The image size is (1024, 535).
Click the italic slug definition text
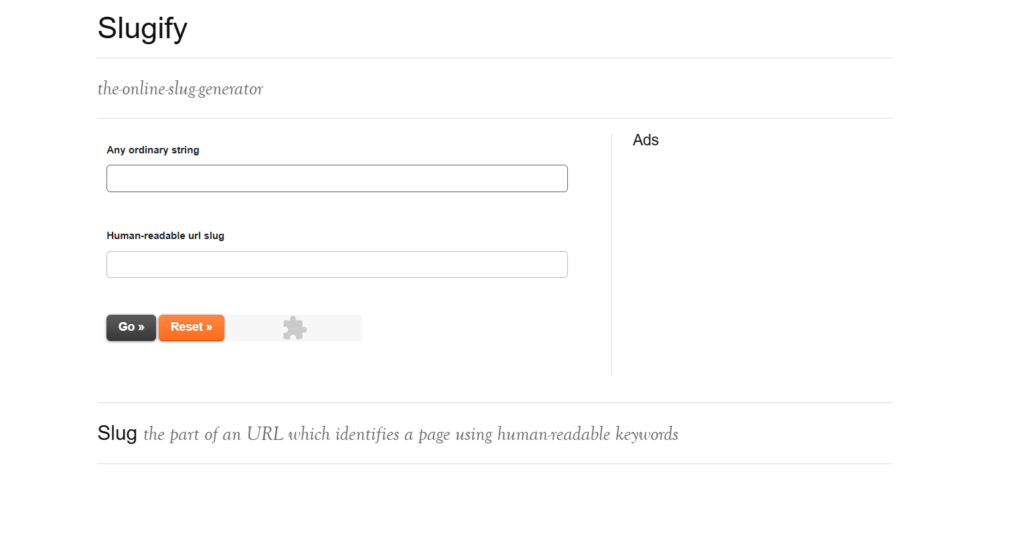tap(411, 434)
